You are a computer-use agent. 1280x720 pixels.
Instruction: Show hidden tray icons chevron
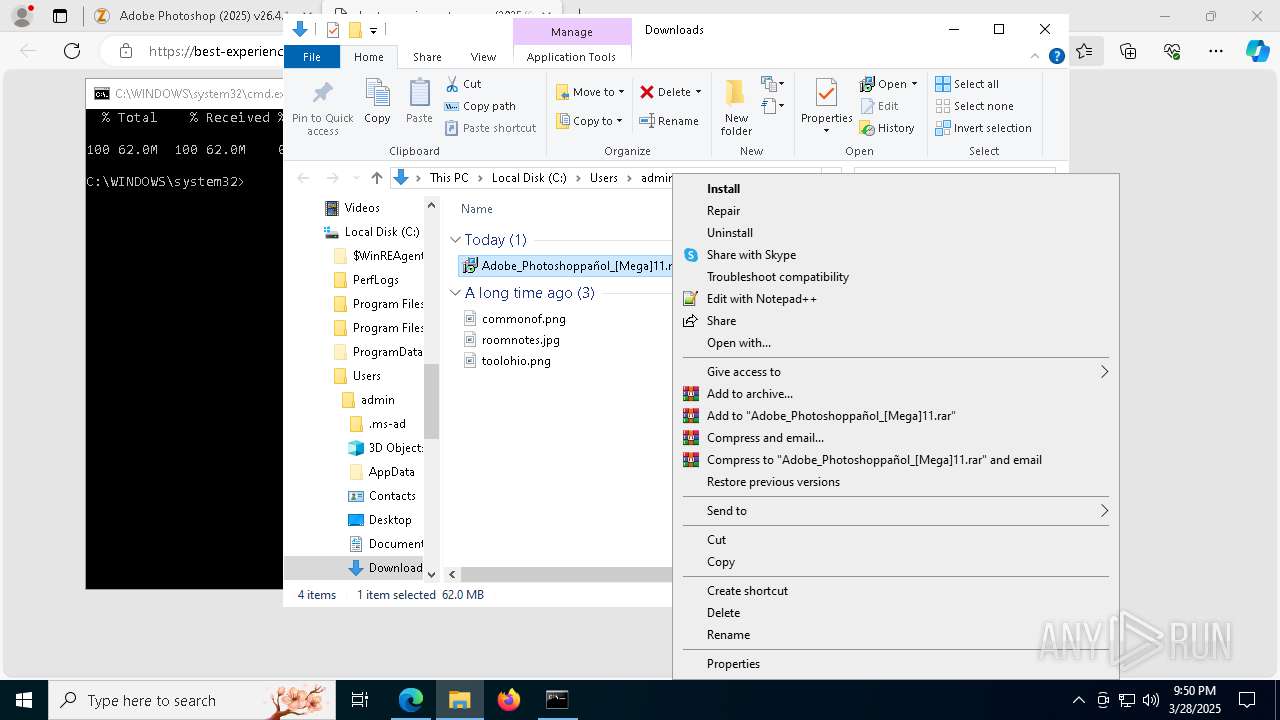pyautogui.click(x=1078, y=700)
